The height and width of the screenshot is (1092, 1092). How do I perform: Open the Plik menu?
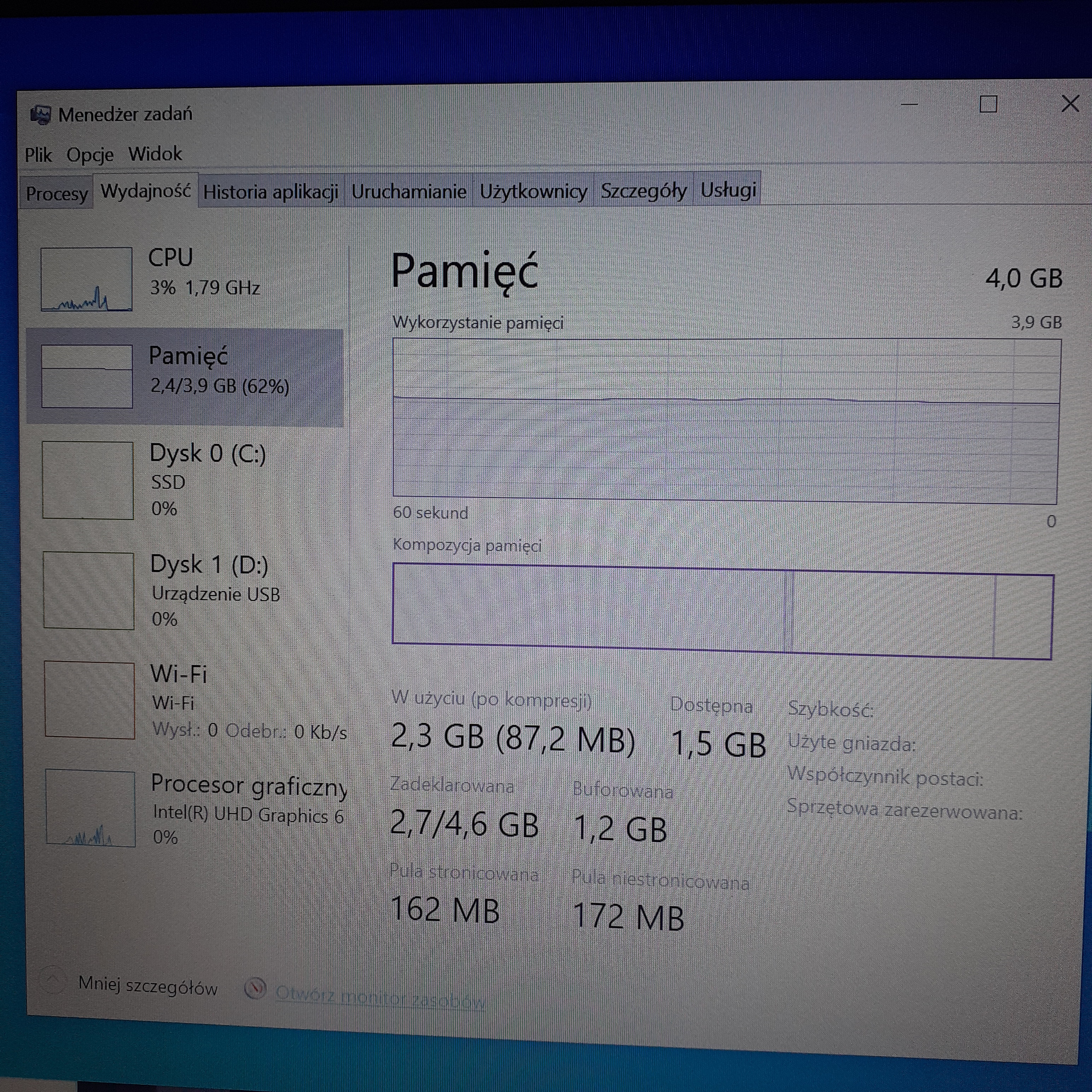pyautogui.click(x=38, y=154)
